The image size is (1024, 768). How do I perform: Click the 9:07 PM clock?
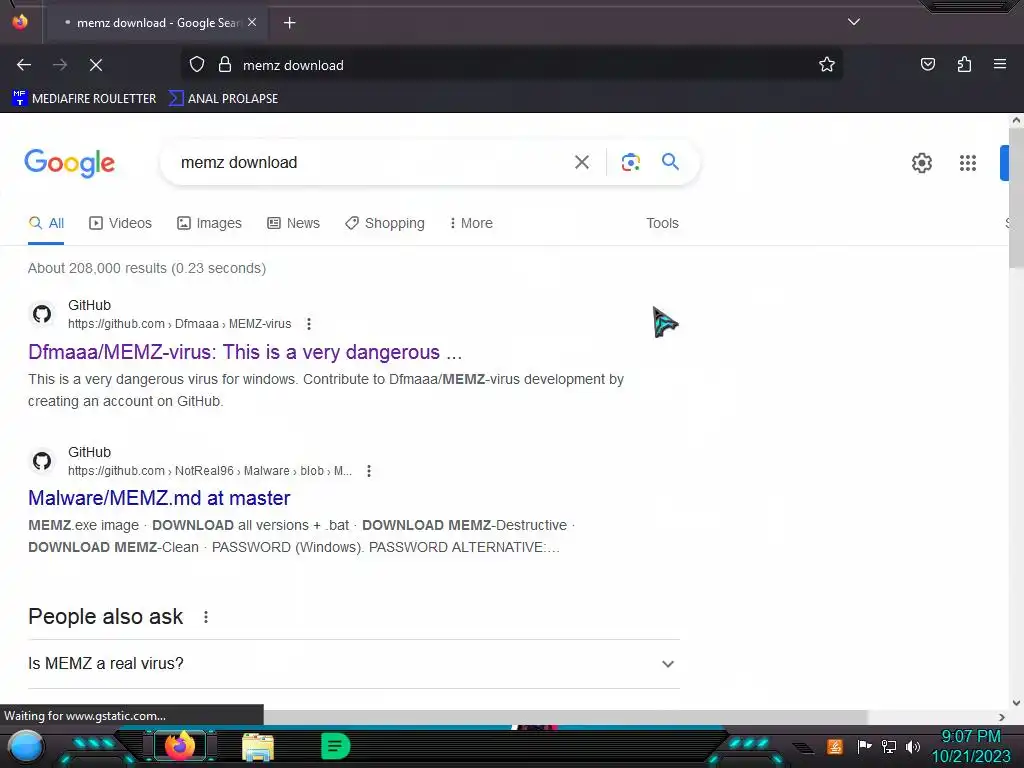(x=970, y=737)
